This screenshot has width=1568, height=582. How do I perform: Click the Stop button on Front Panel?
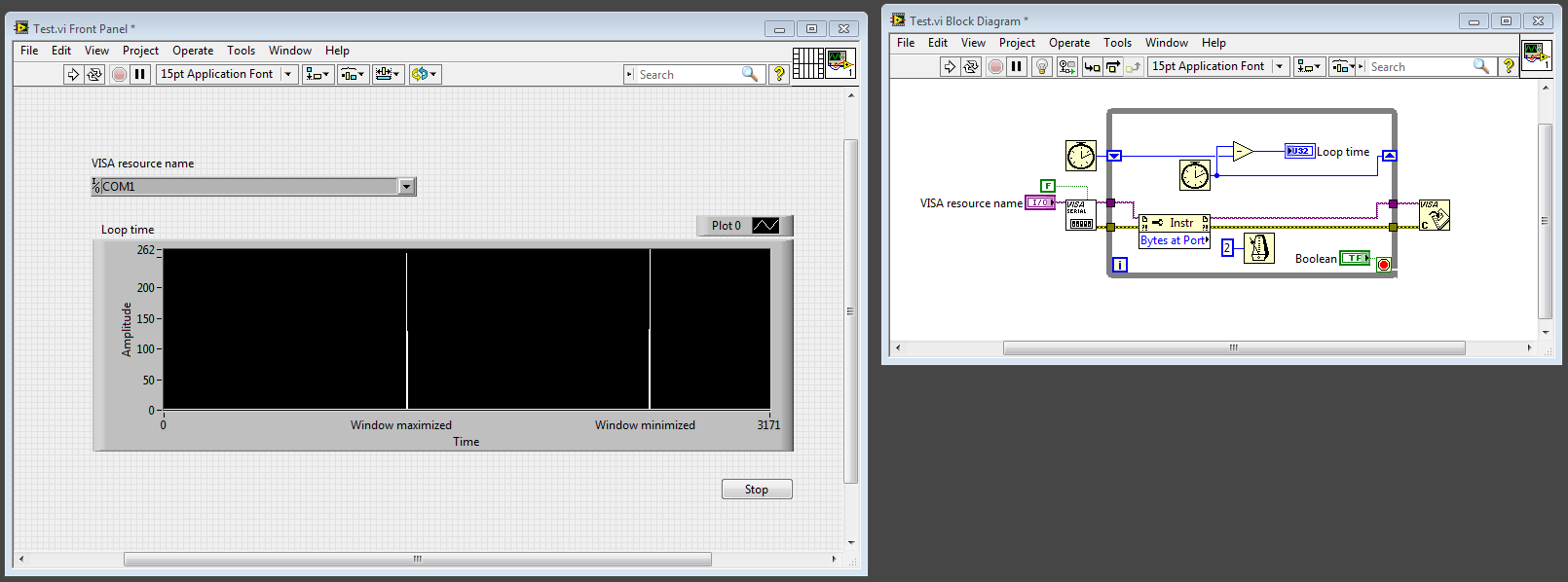(757, 490)
